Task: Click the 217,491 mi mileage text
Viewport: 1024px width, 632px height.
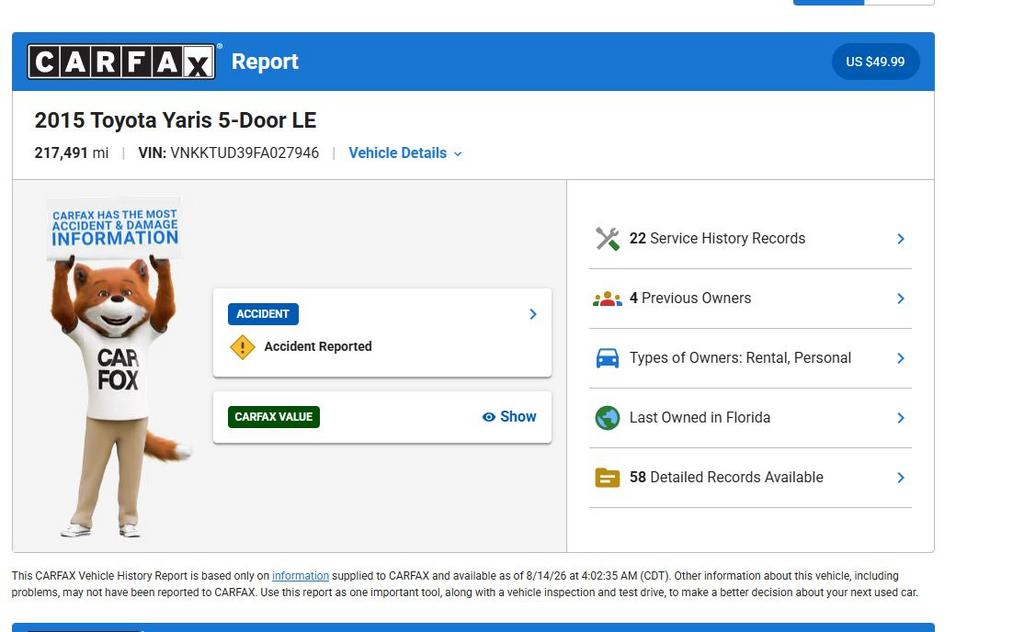Action: click(x=71, y=153)
